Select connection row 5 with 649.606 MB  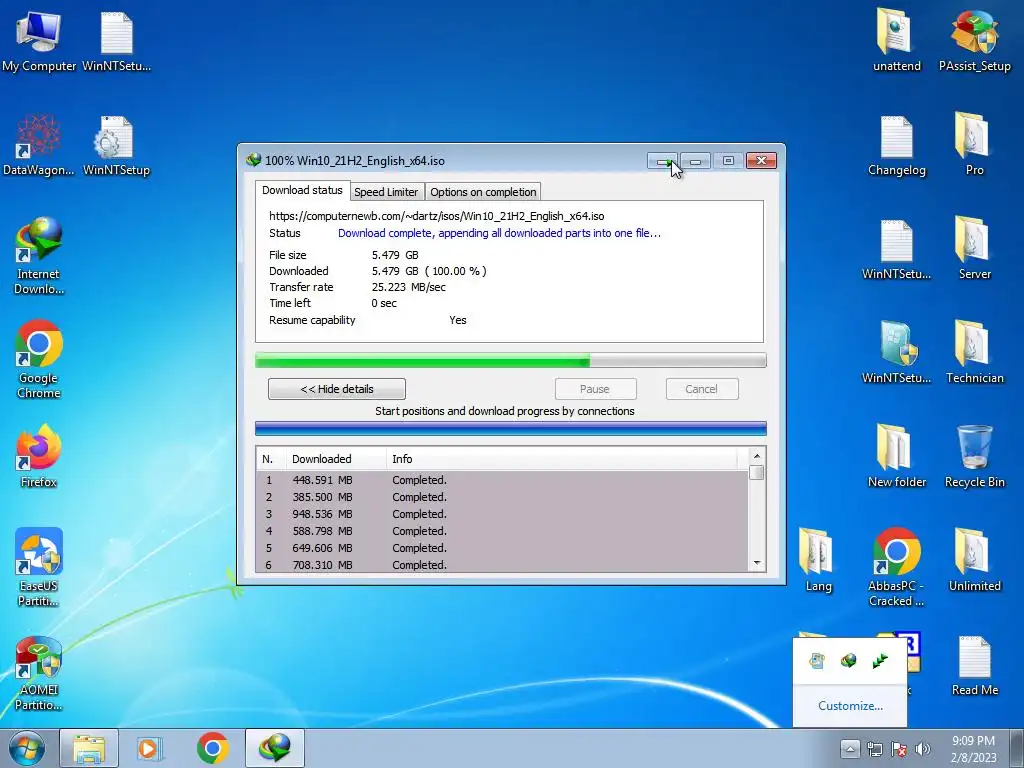(x=503, y=548)
